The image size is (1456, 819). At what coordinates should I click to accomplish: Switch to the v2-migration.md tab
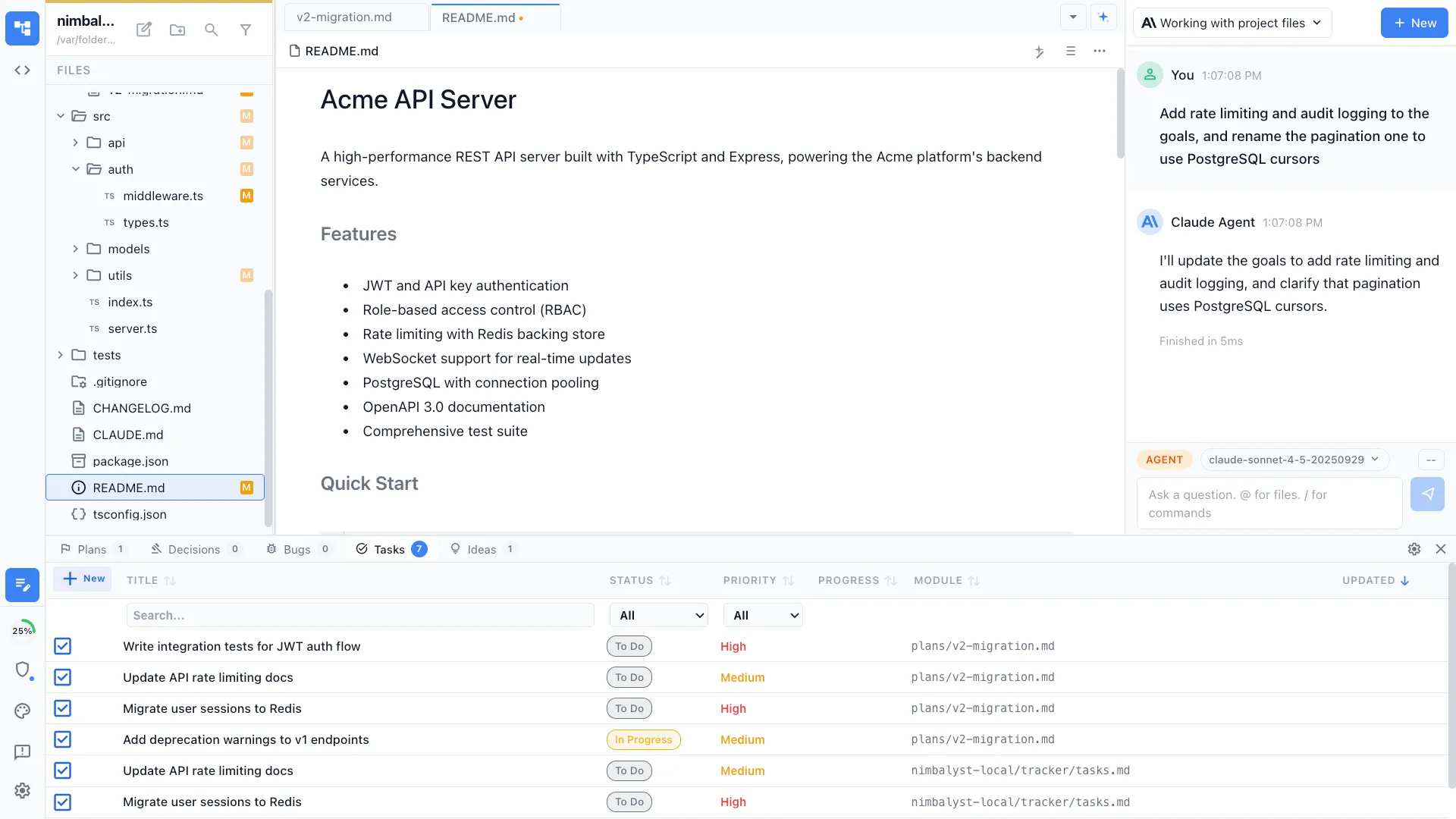(x=344, y=16)
